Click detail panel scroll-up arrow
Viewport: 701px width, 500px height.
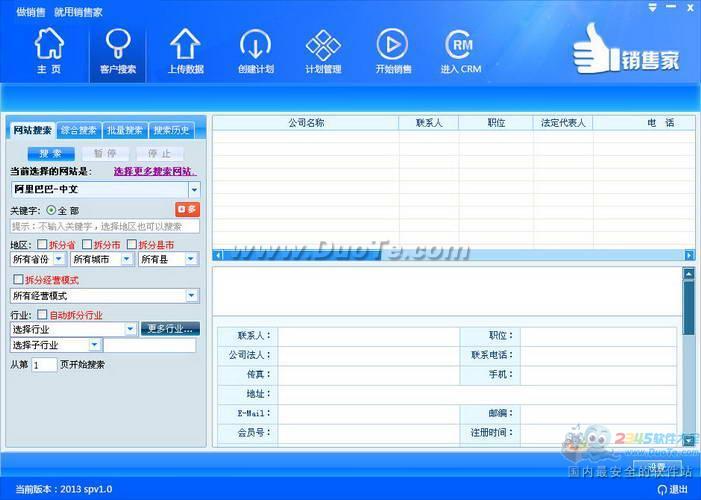click(689, 274)
